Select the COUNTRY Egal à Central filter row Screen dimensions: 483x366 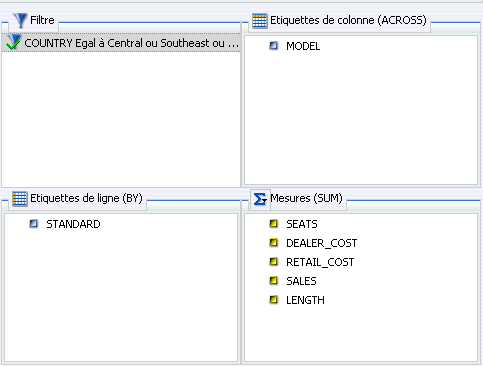[121, 43]
